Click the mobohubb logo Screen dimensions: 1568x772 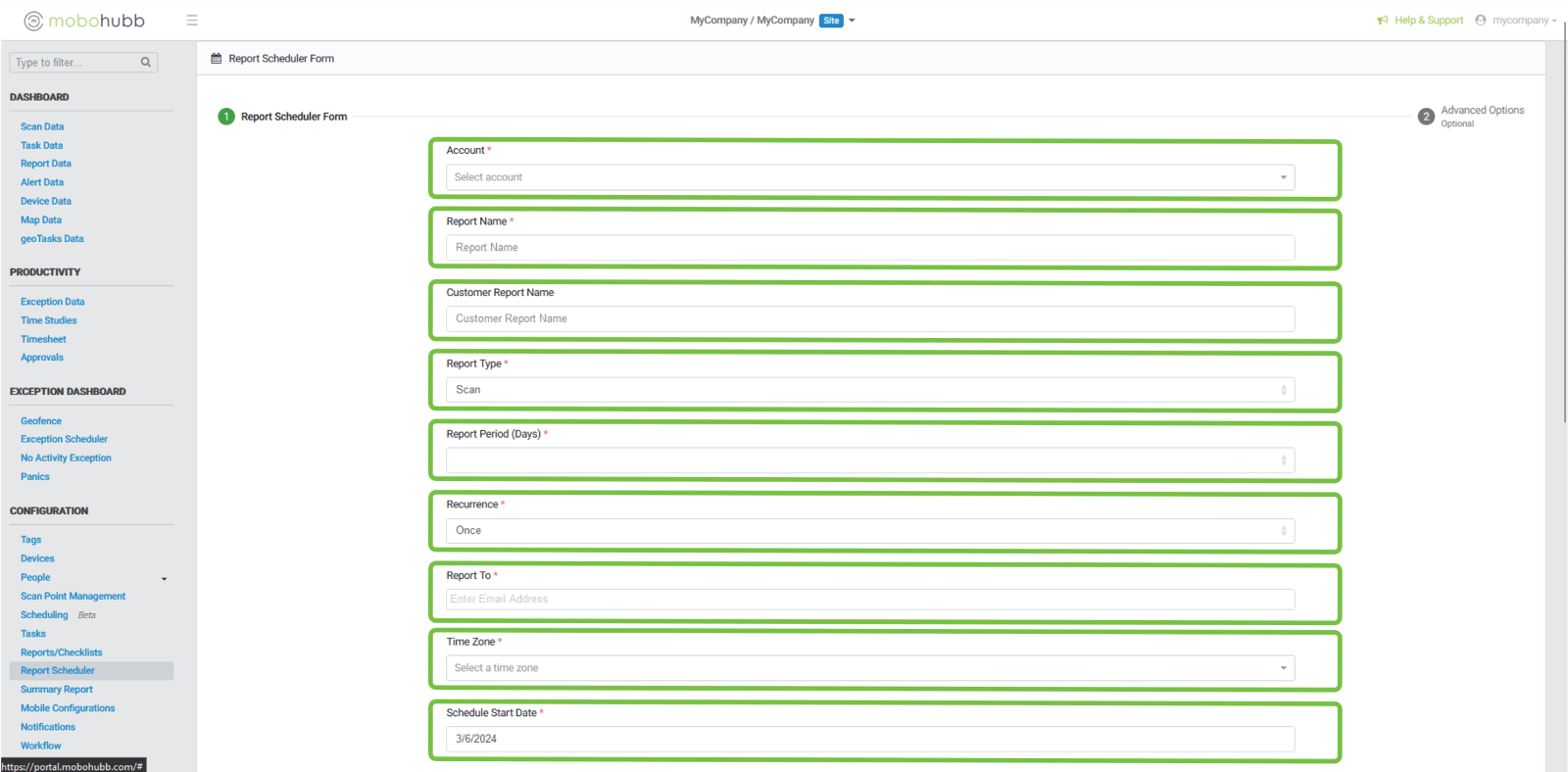coord(84,21)
